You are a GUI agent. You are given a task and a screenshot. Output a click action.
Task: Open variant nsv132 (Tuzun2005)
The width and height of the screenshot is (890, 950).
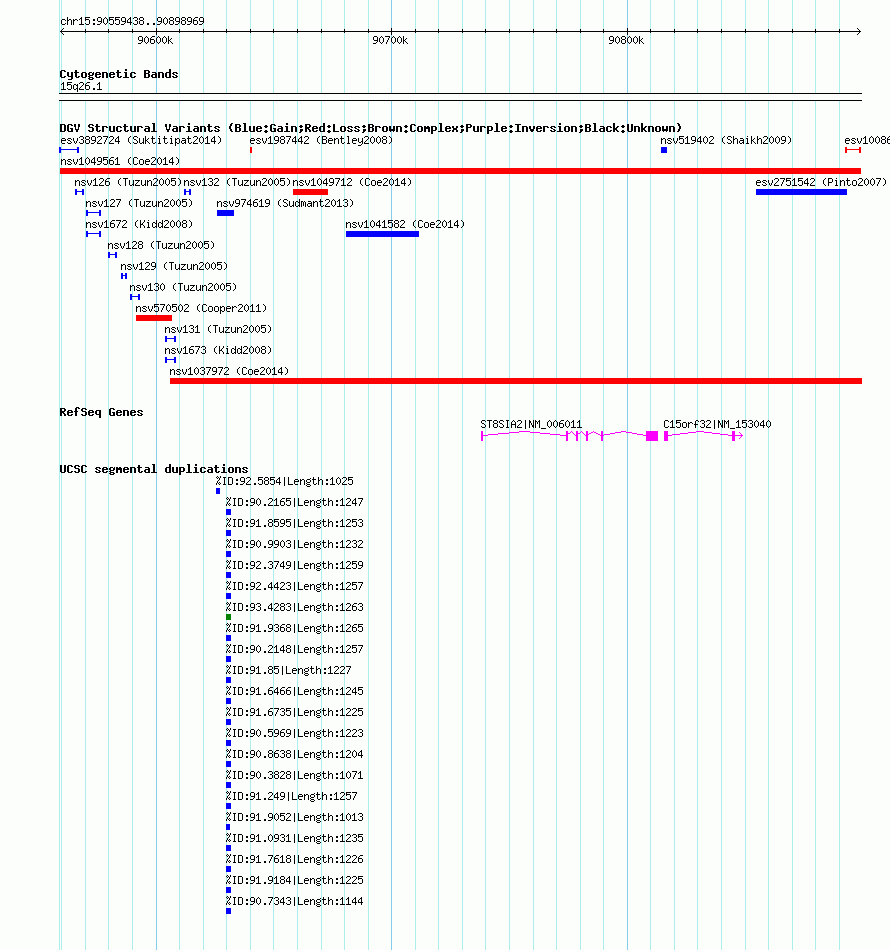point(237,182)
